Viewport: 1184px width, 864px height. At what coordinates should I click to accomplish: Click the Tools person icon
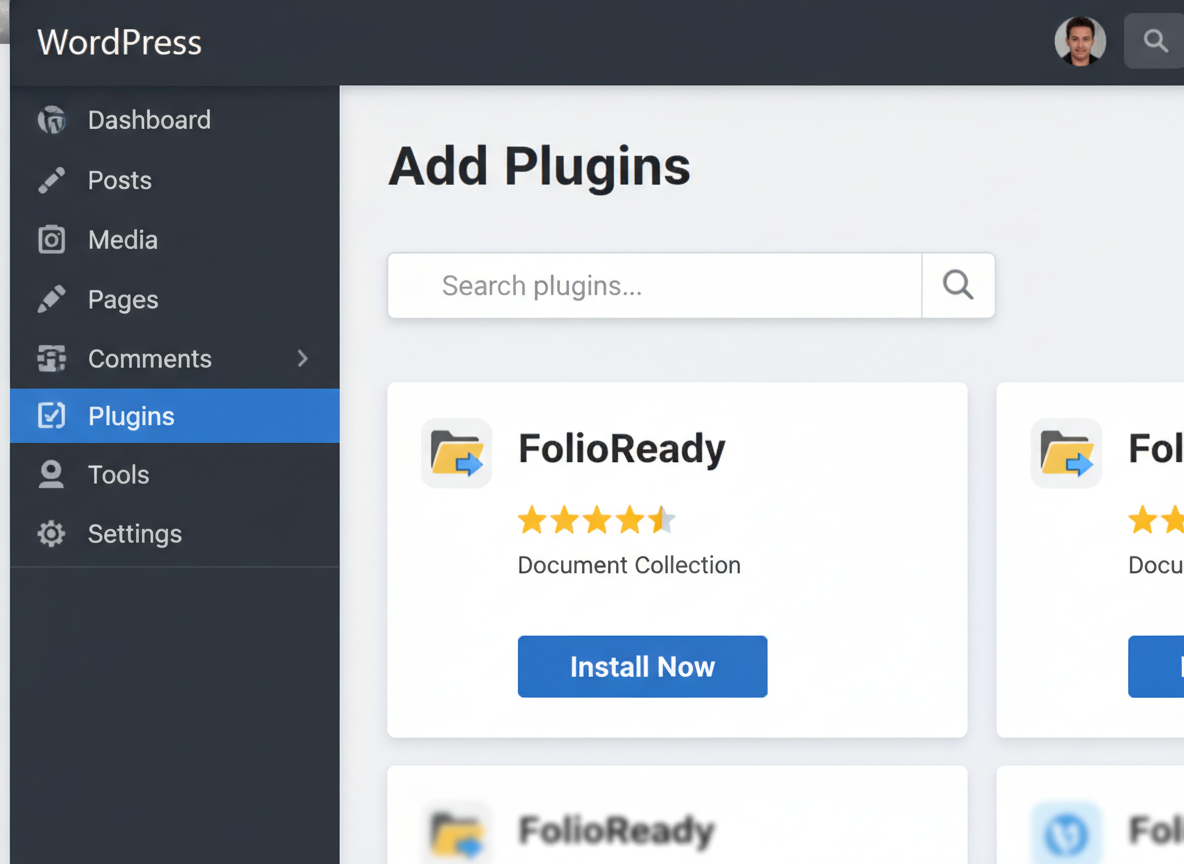51,474
